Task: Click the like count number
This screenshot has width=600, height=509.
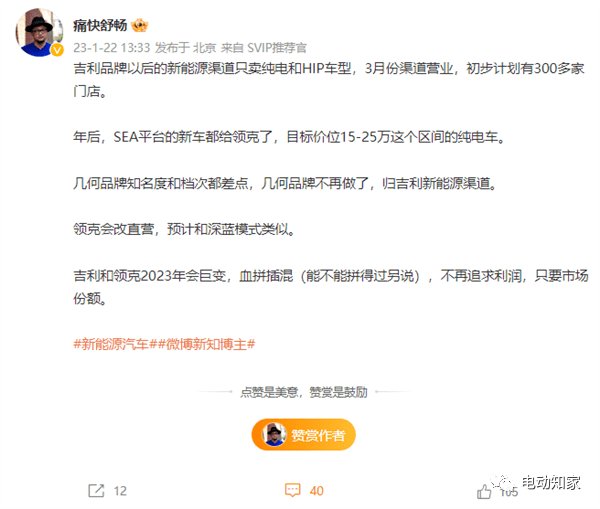Action: tap(509, 492)
